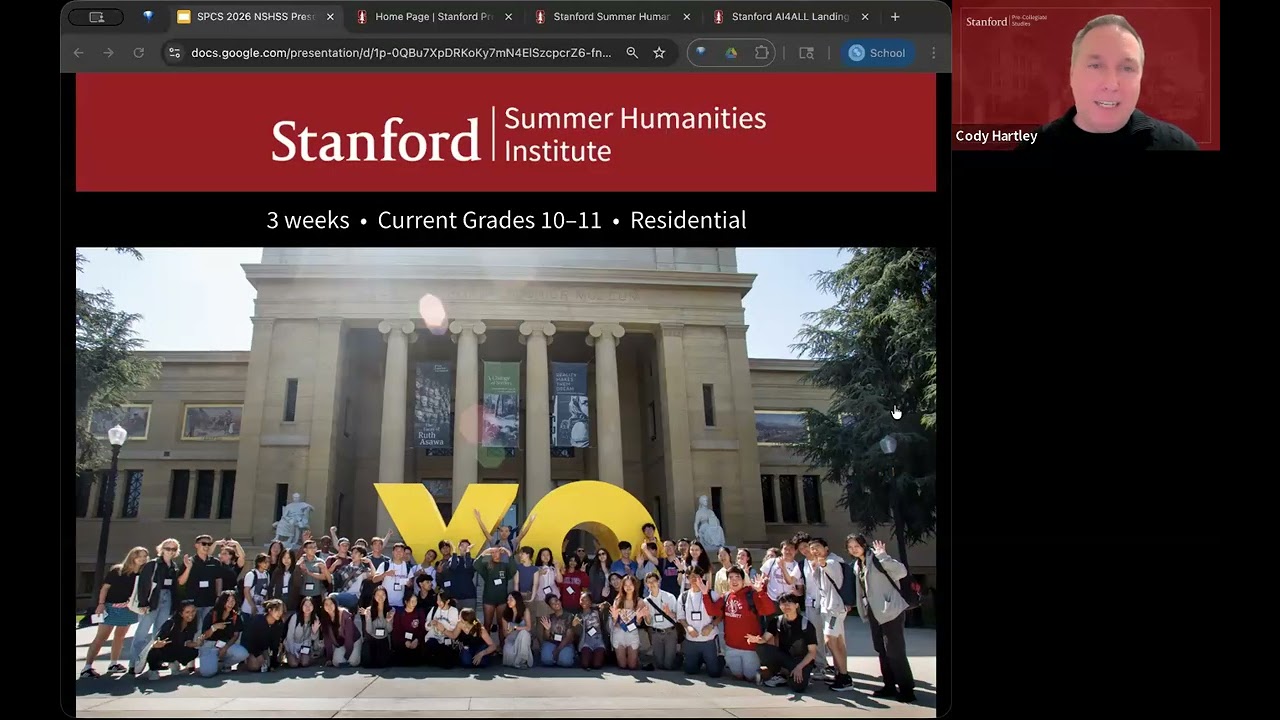
Task: Go back to previous page
Action: (x=79, y=53)
